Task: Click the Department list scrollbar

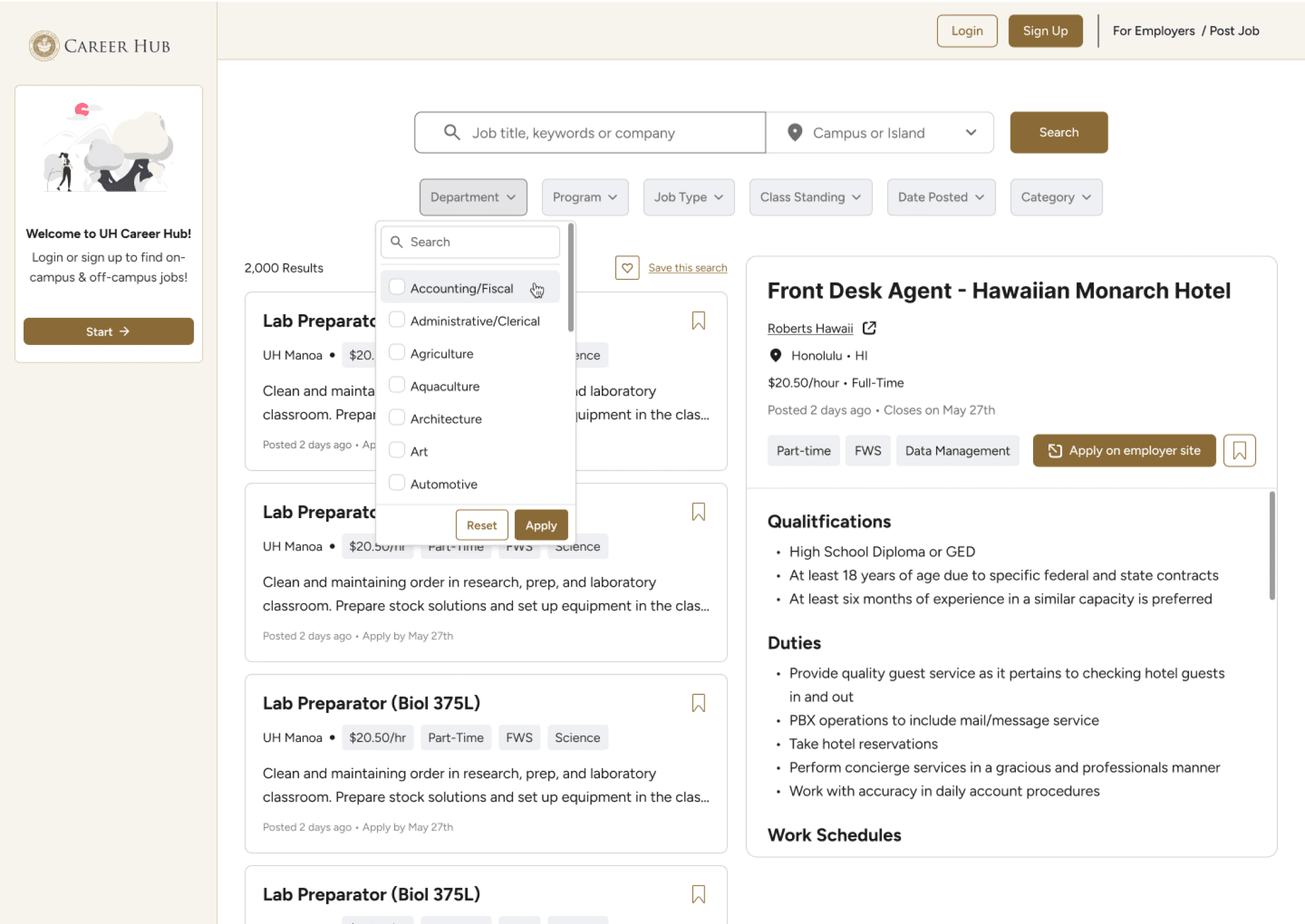Action: [570, 278]
